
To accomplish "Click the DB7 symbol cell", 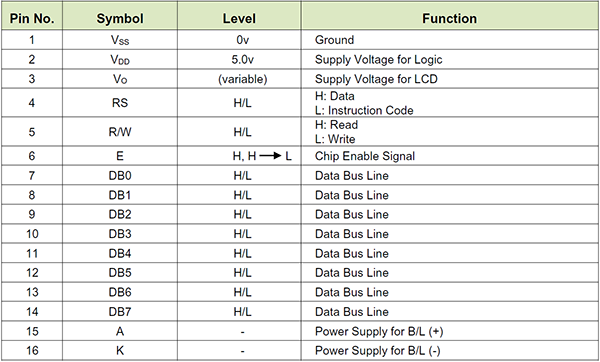I will pyautogui.click(x=120, y=311).
